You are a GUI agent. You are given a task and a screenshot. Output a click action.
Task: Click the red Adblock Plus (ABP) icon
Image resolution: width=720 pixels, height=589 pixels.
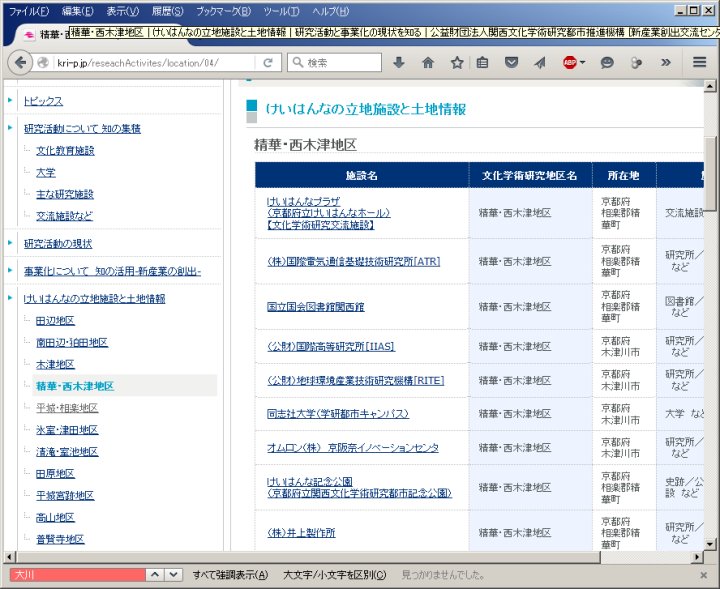click(570, 62)
